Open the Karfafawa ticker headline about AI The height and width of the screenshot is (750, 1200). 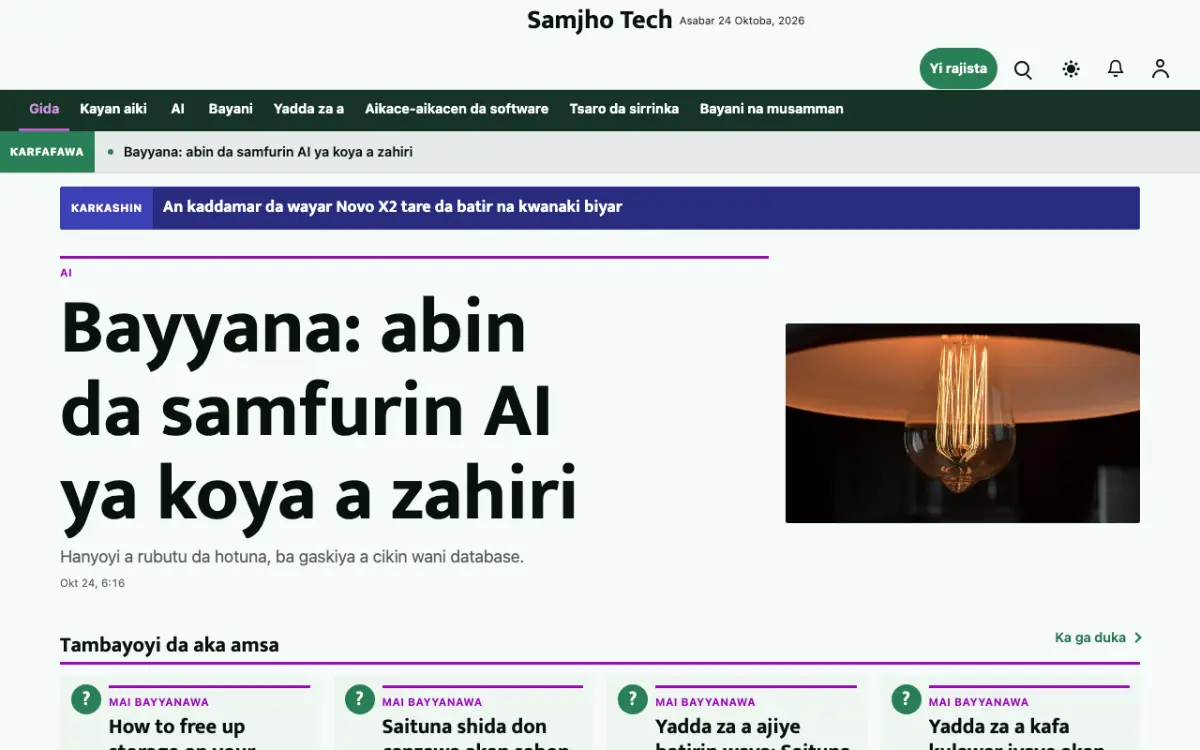tap(268, 152)
